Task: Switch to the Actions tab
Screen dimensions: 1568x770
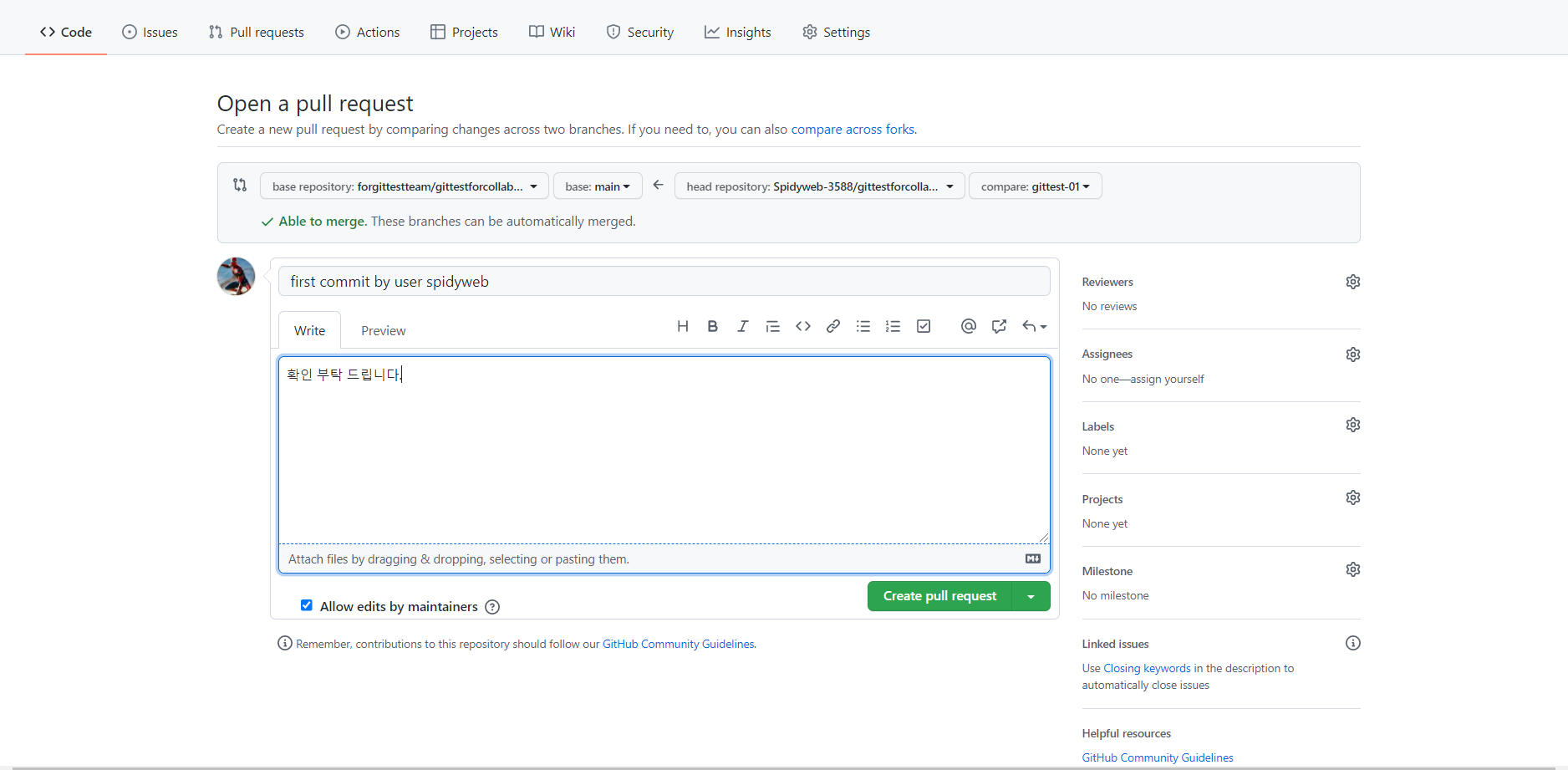Action: tap(368, 32)
